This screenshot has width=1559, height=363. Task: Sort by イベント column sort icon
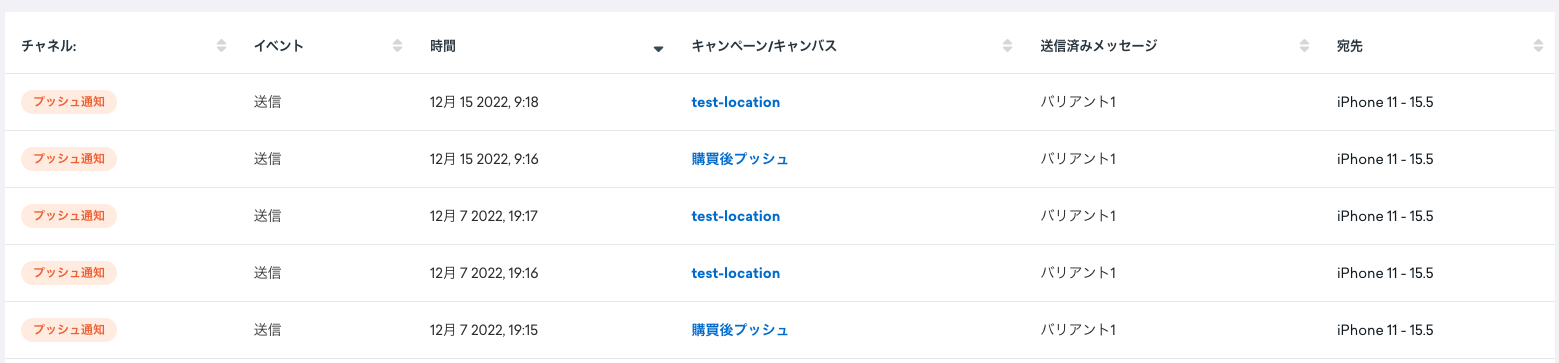[x=397, y=46]
